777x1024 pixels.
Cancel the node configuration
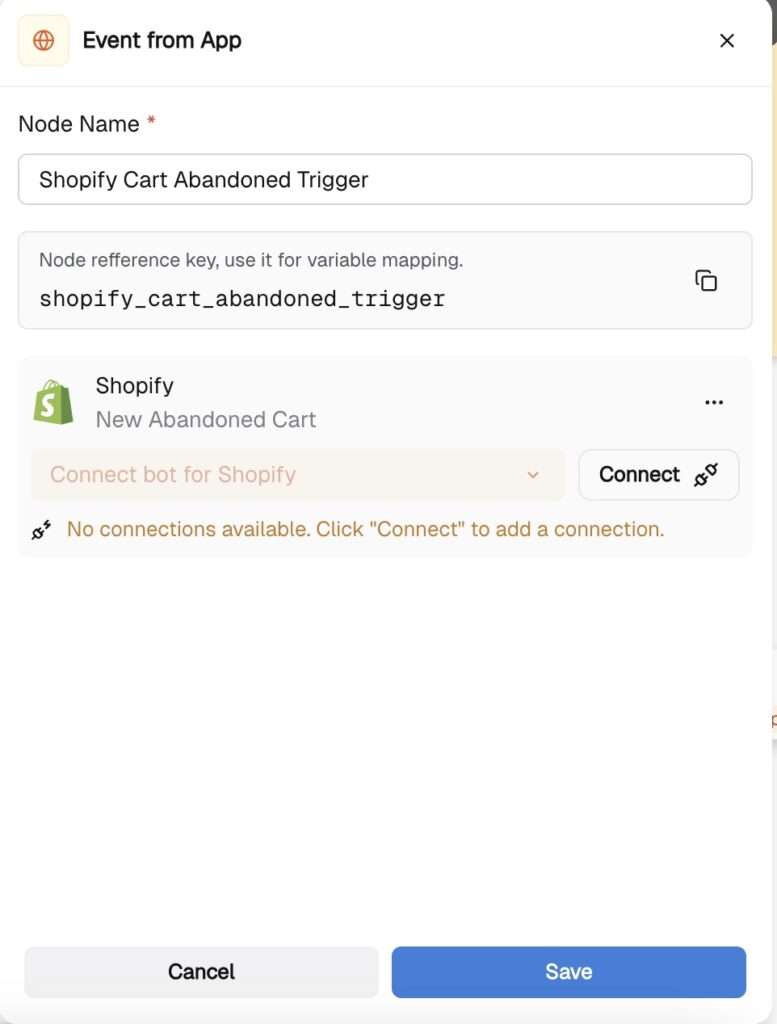201,972
